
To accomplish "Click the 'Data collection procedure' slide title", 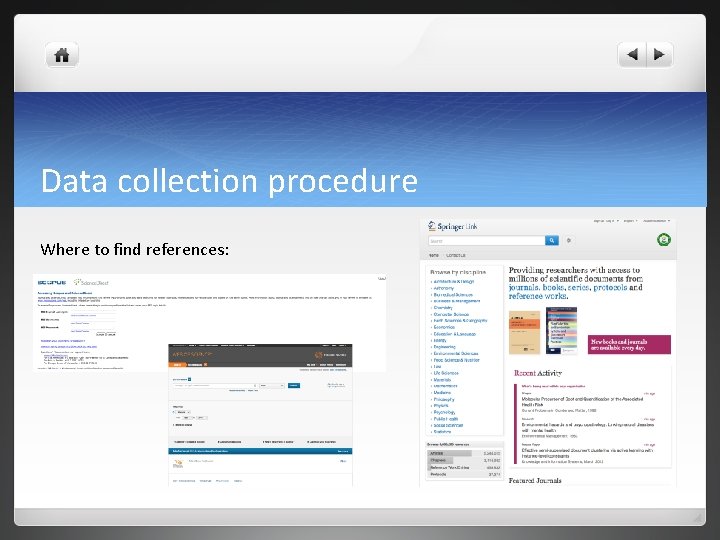I will click(x=229, y=180).
